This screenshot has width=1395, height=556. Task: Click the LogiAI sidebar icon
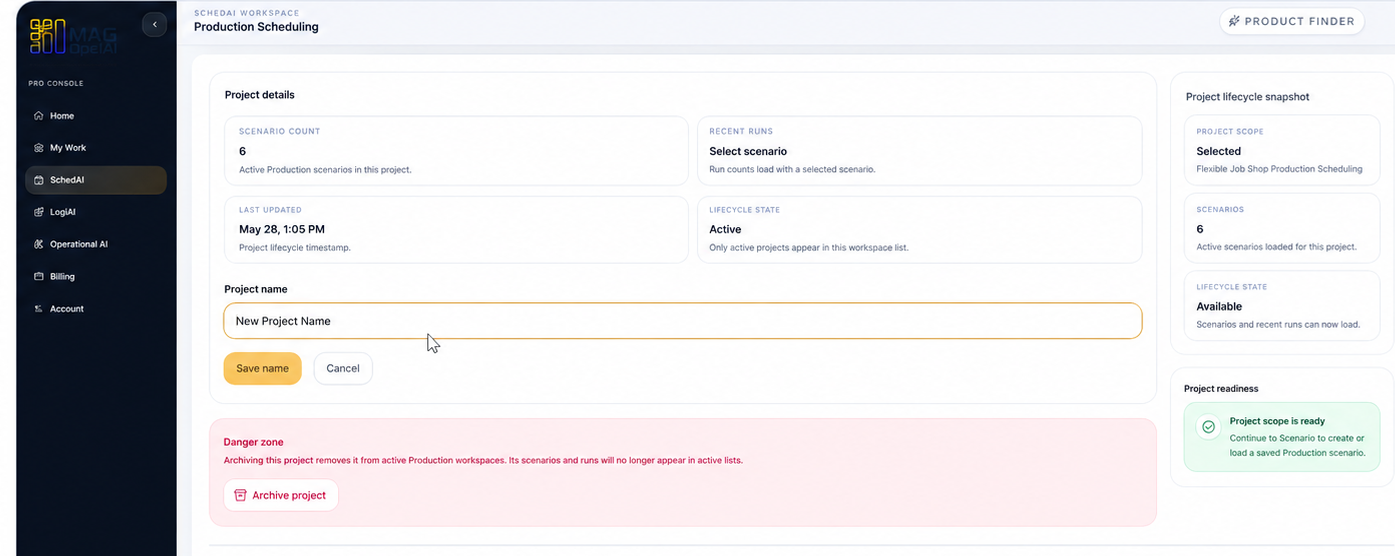pyautogui.click(x=39, y=212)
